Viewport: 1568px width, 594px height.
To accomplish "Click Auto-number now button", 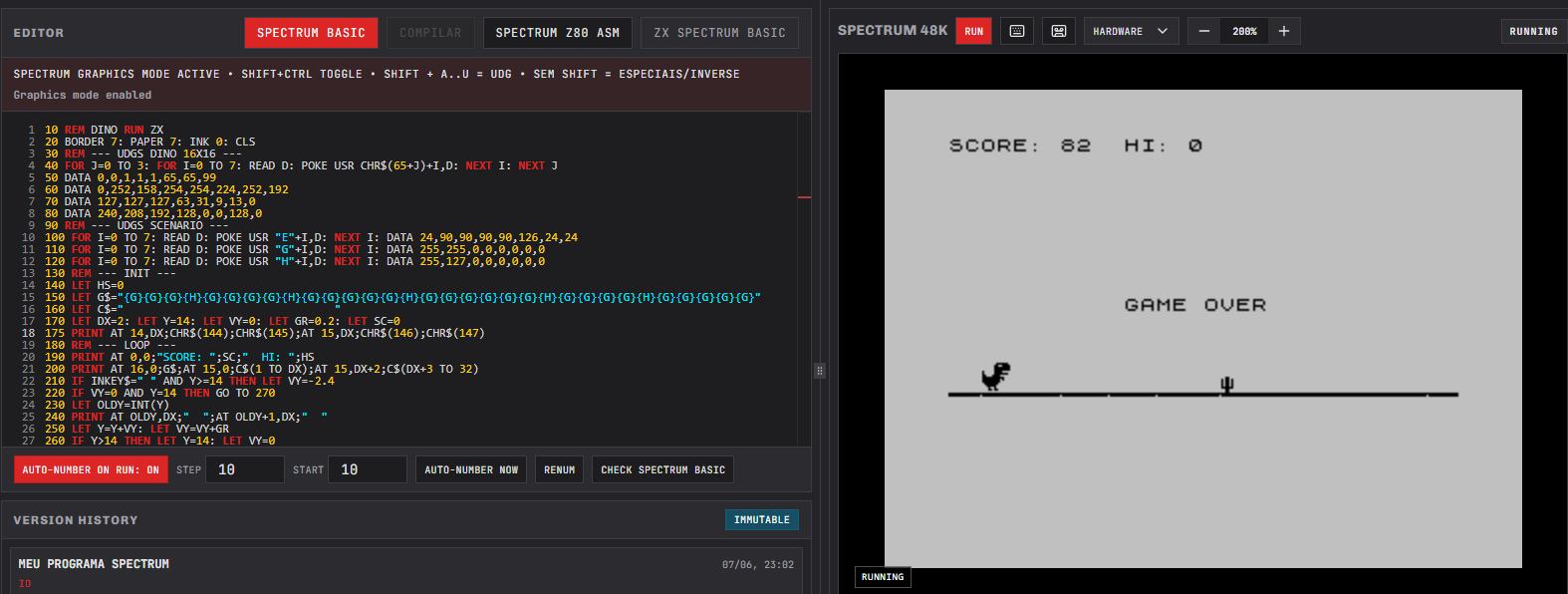I will pyautogui.click(x=471, y=469).
